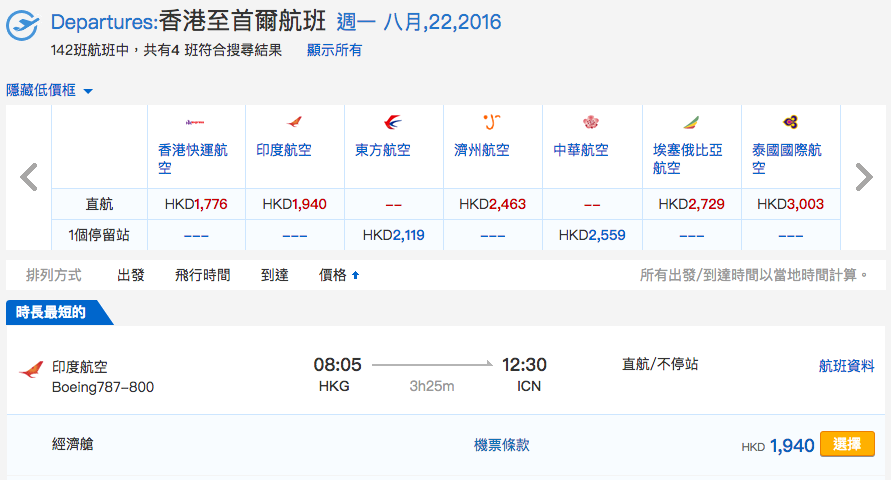Click the Ethiopian Airlines logo icon
891x480 pixels.
pos(691,122)
